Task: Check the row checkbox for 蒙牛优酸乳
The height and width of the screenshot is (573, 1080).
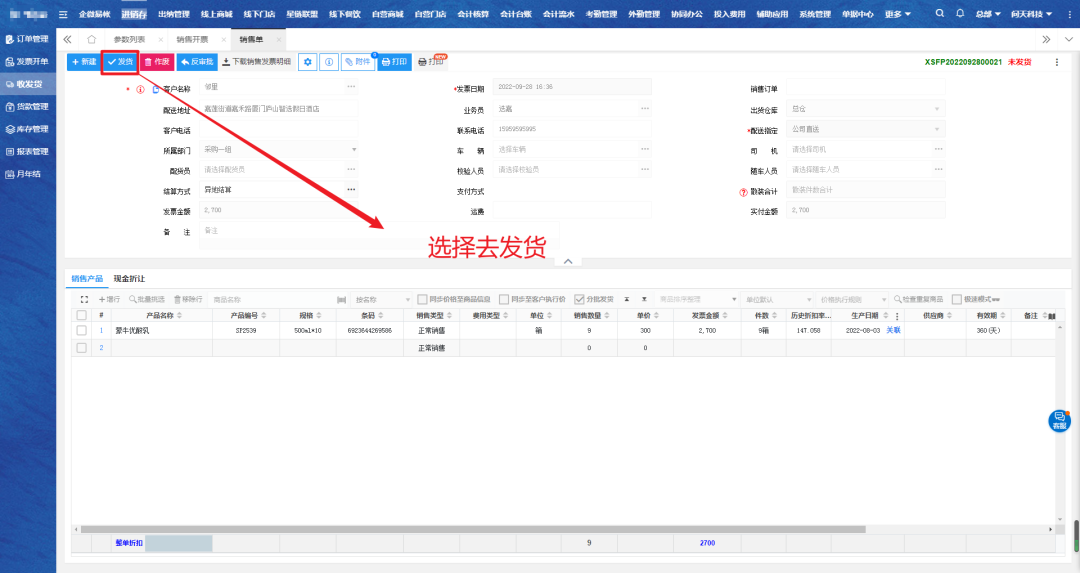Action: tap(81, 330)
